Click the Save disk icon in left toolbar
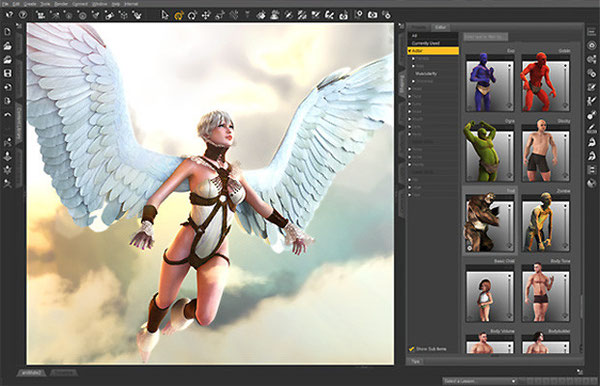 tap(8, 73)
